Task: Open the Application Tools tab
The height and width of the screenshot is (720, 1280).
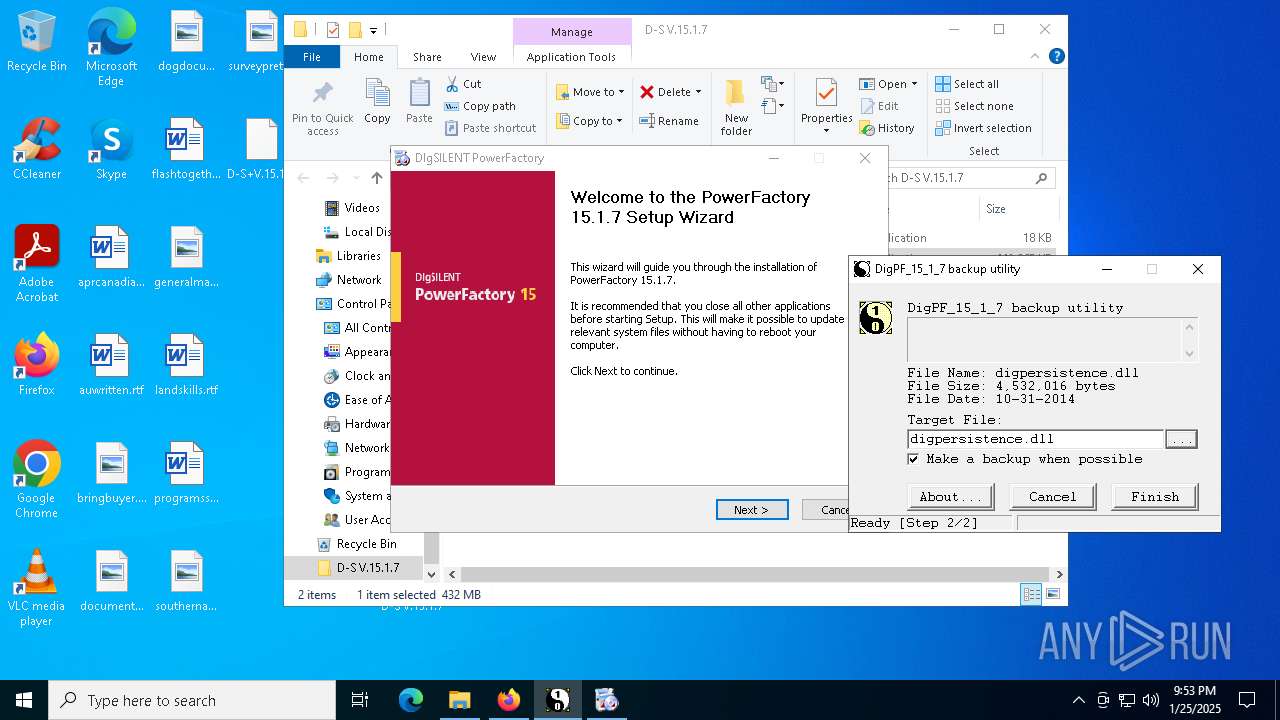Action: [x=571, y=57]
